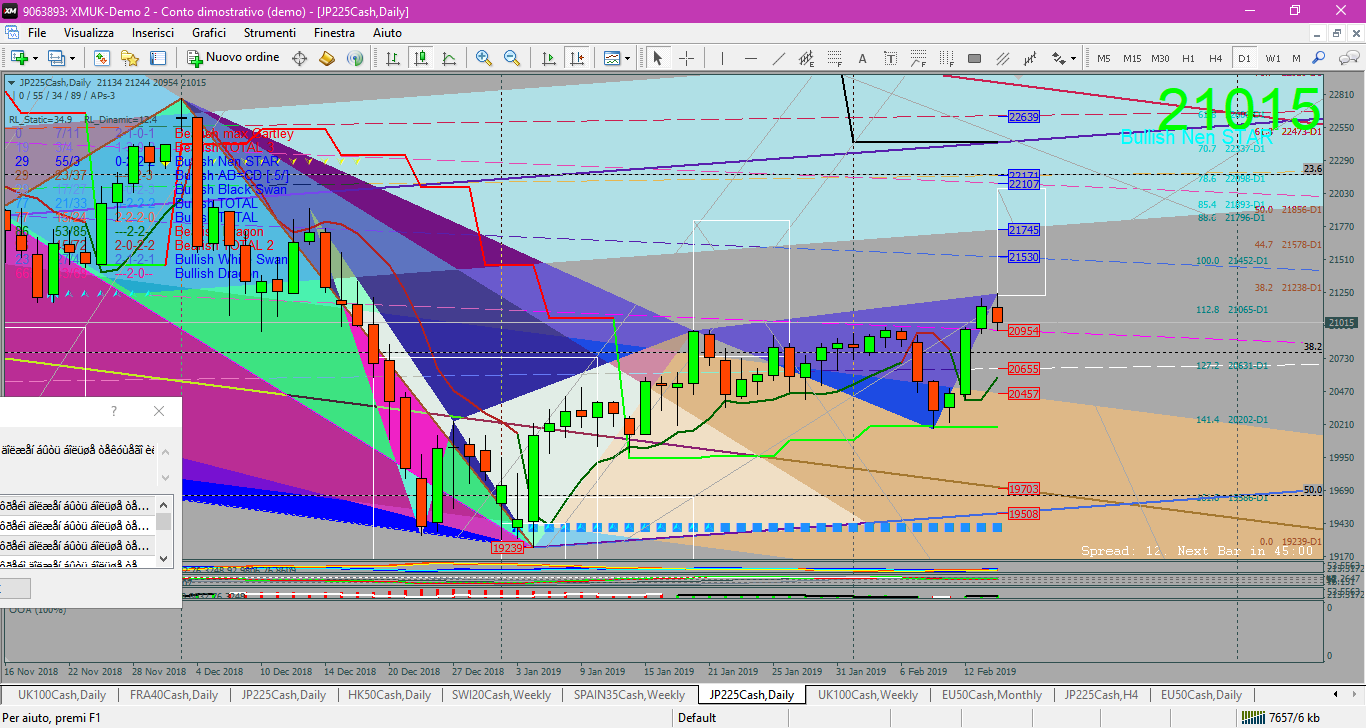Switch to line chart display
This screenshot has width=1366, height=728.
coord(448,58)
